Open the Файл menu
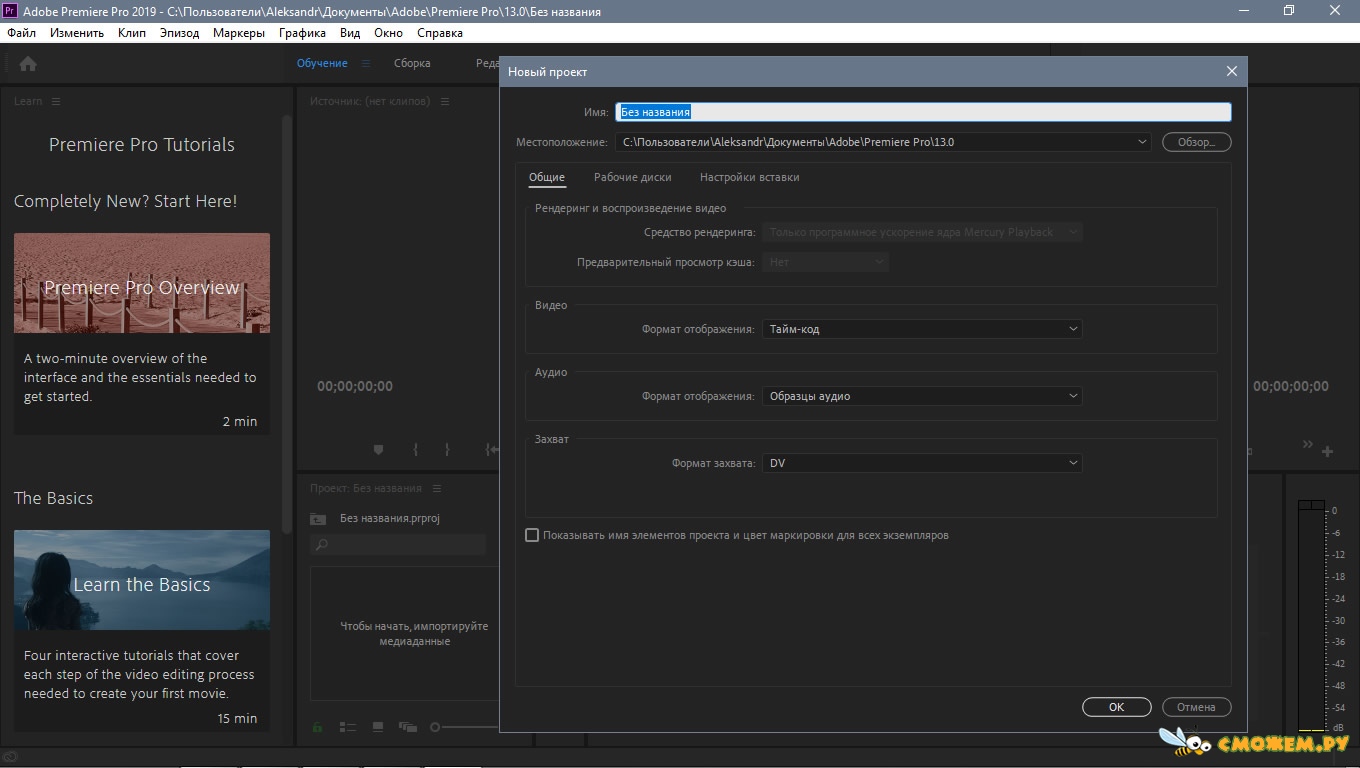This screenshot has width=1360, height=768. tap(21, 33)
